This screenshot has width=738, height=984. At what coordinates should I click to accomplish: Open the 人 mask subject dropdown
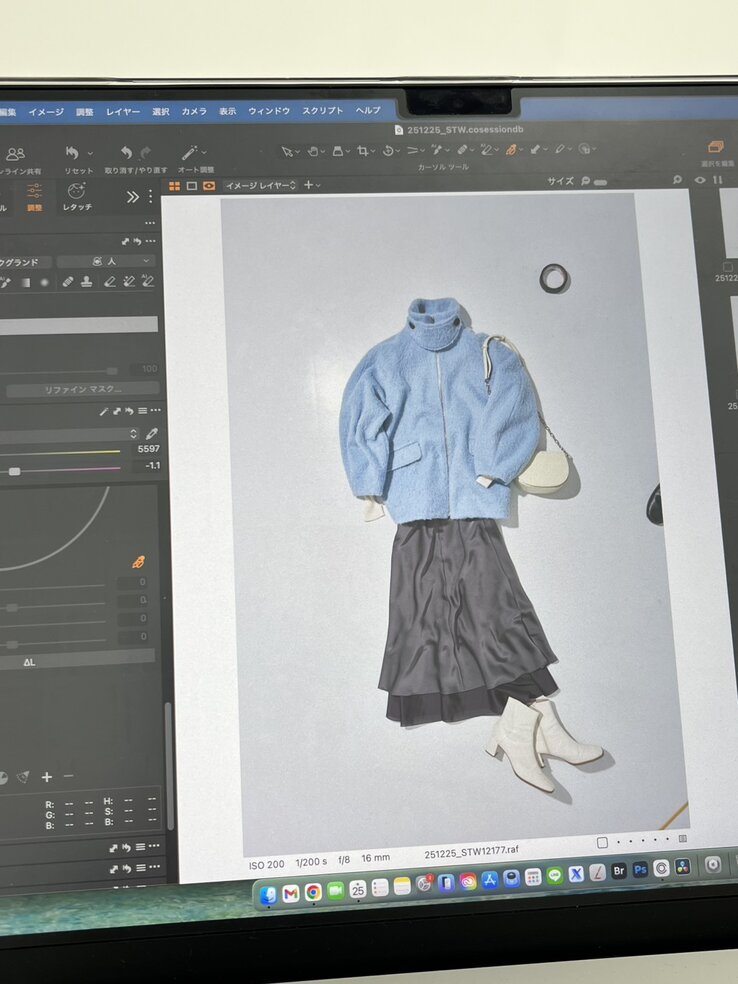105,261
